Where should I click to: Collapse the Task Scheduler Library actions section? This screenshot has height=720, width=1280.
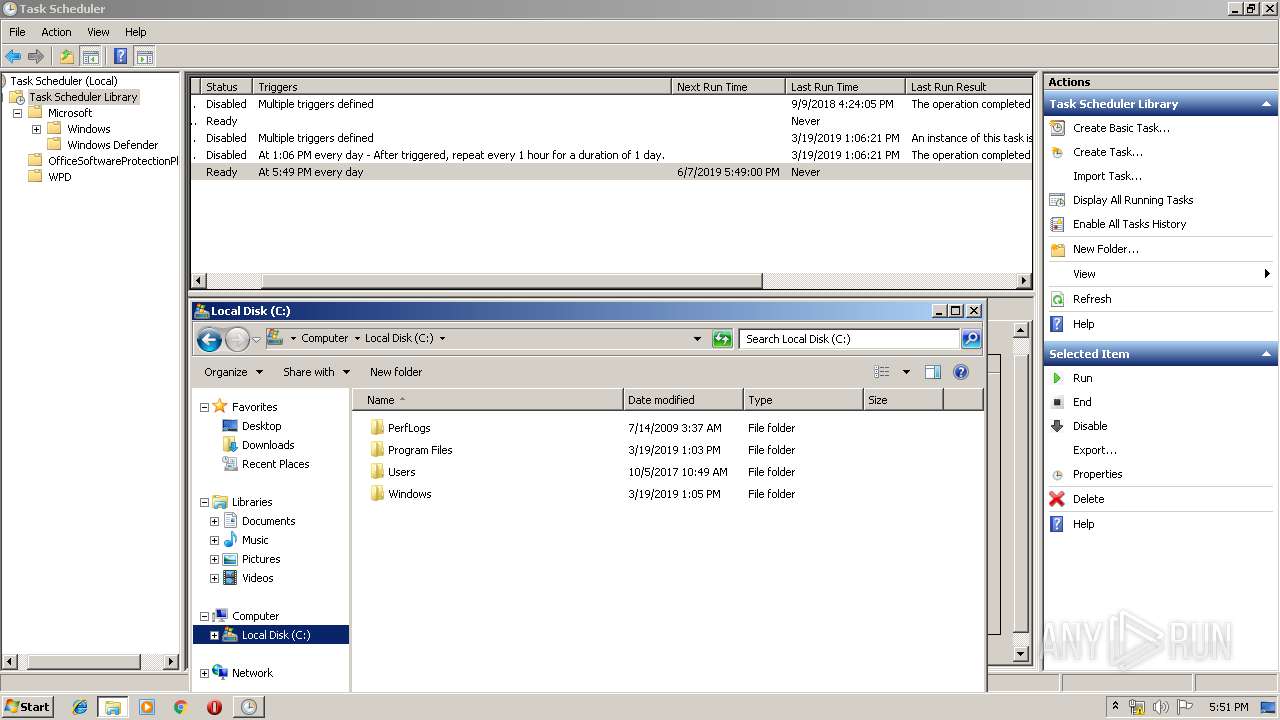1266,104
